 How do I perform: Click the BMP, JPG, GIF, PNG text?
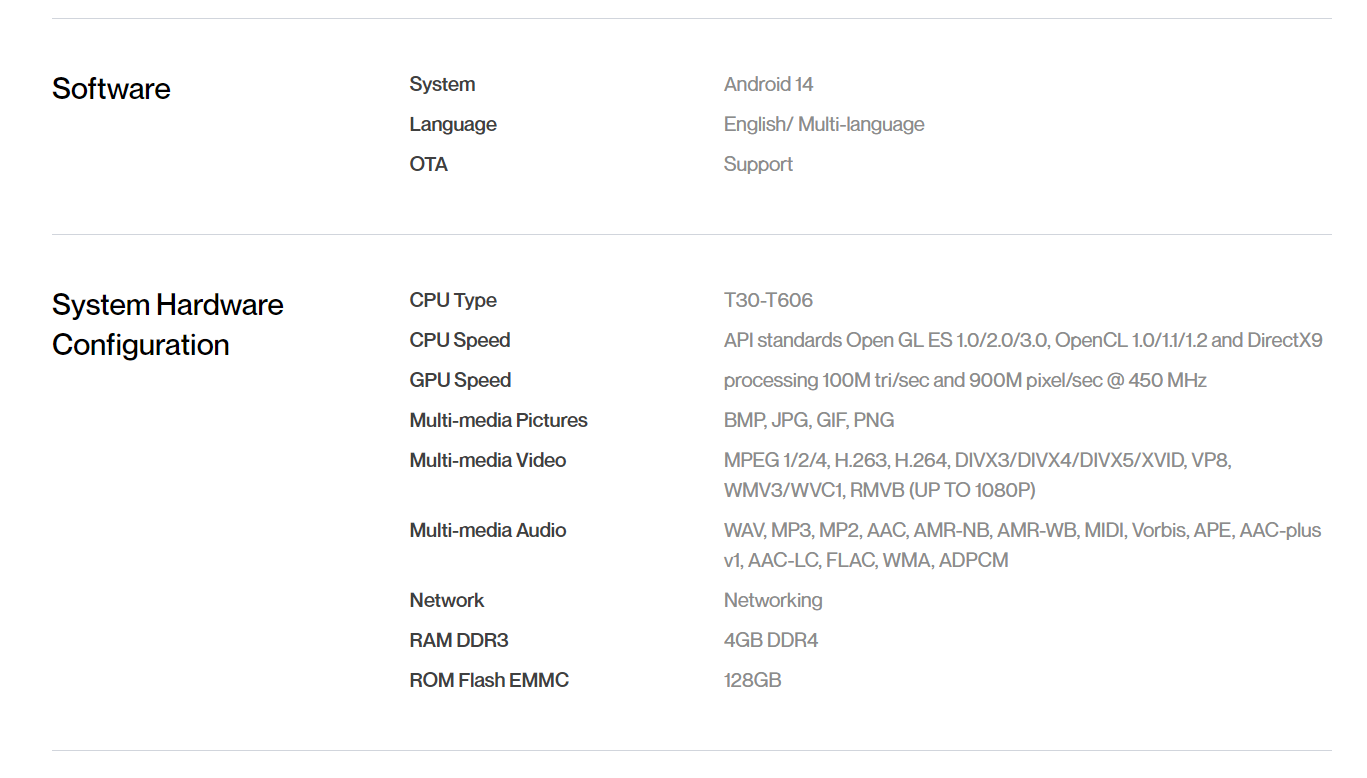(x=809, y=421)
